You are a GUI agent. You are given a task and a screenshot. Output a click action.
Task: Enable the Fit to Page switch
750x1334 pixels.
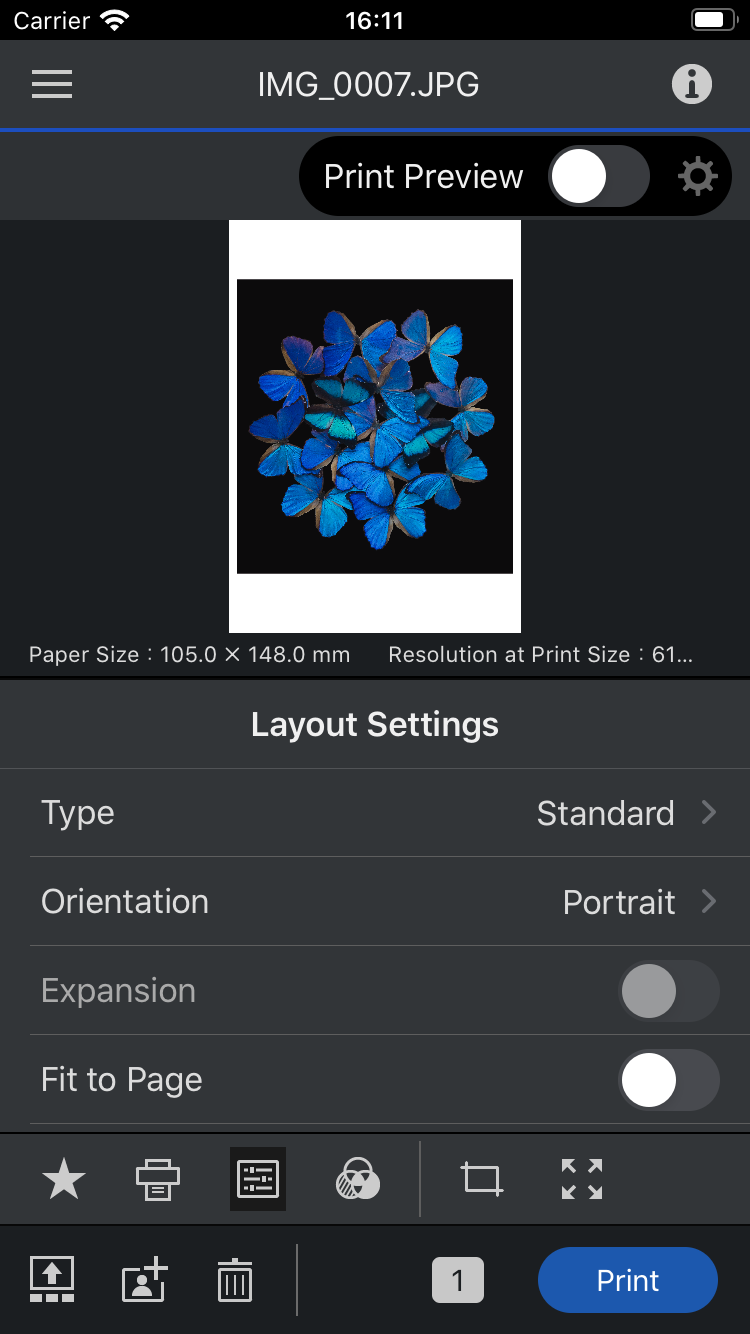point(668,1080)
